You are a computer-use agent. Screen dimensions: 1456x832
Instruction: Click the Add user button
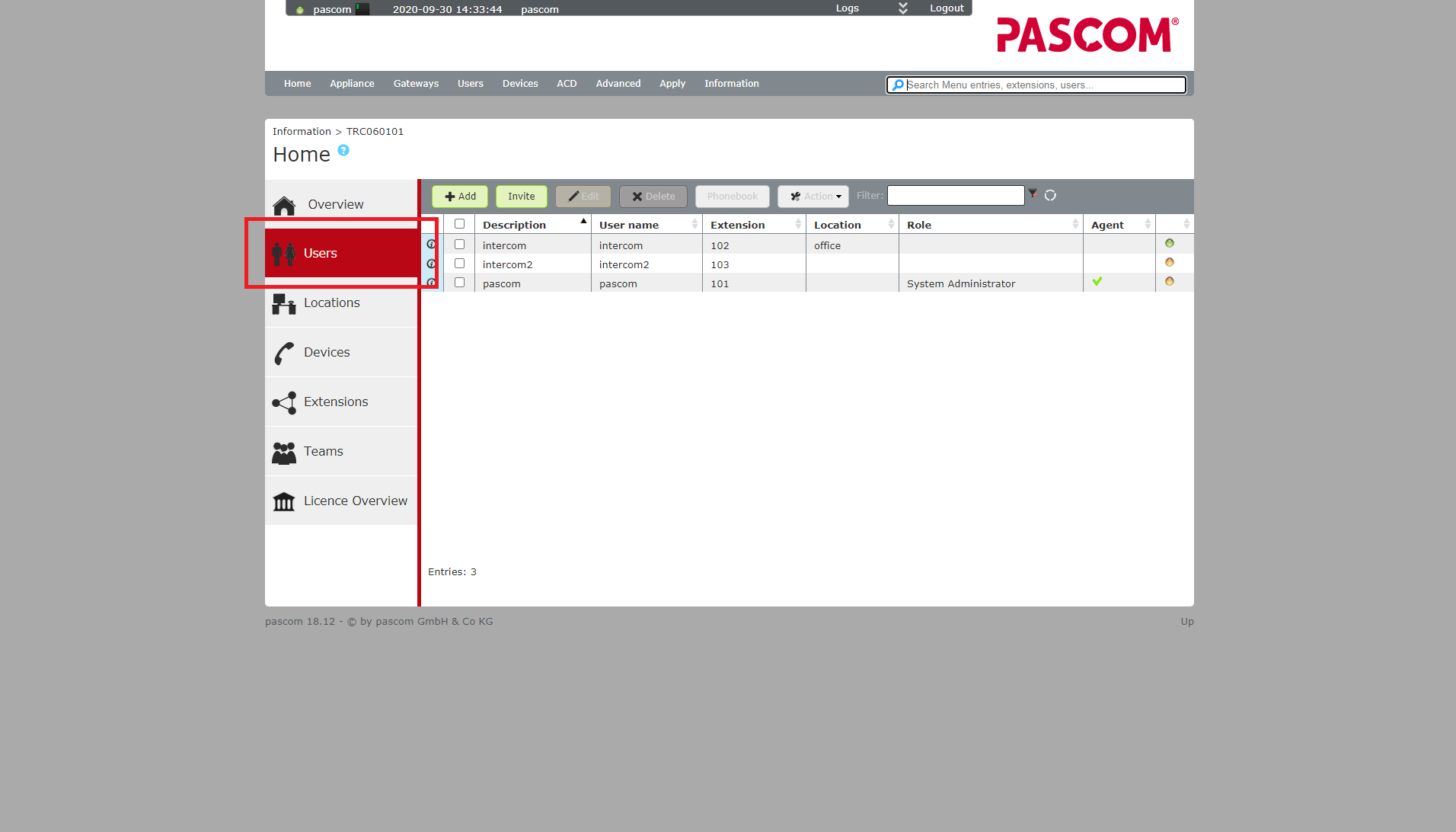[460, 197]
